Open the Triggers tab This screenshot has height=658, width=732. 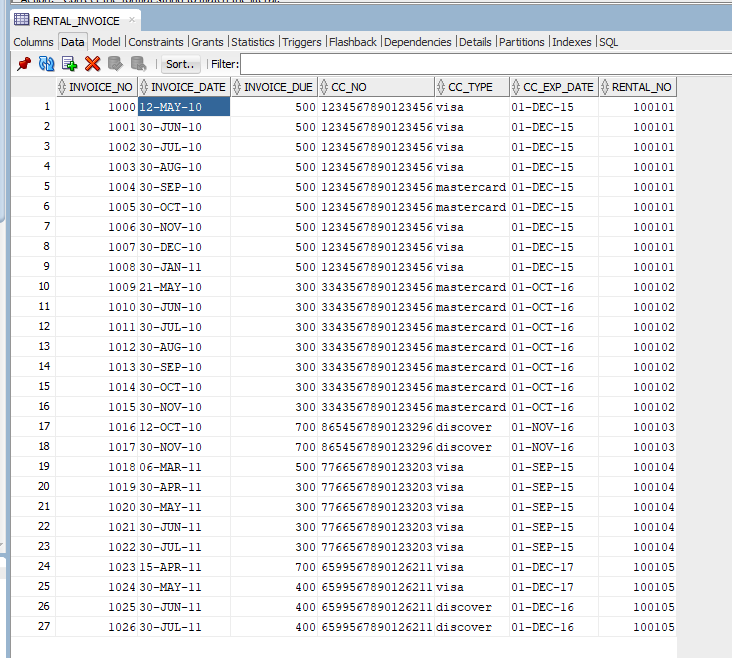pyautogui.click(x=302, y=42)
